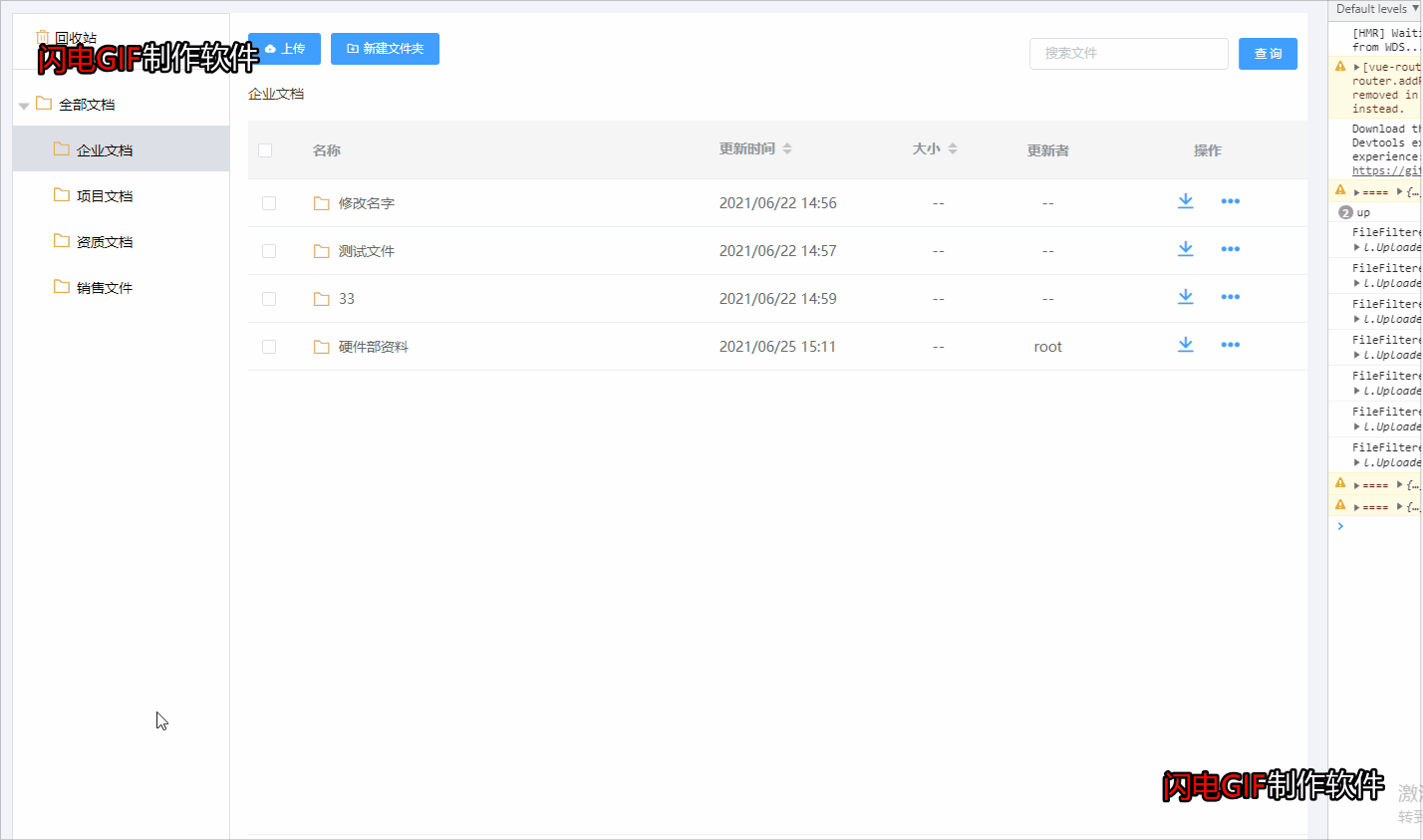
Task: Check the row 33 checkbox
Action: [x=269, y=299]
